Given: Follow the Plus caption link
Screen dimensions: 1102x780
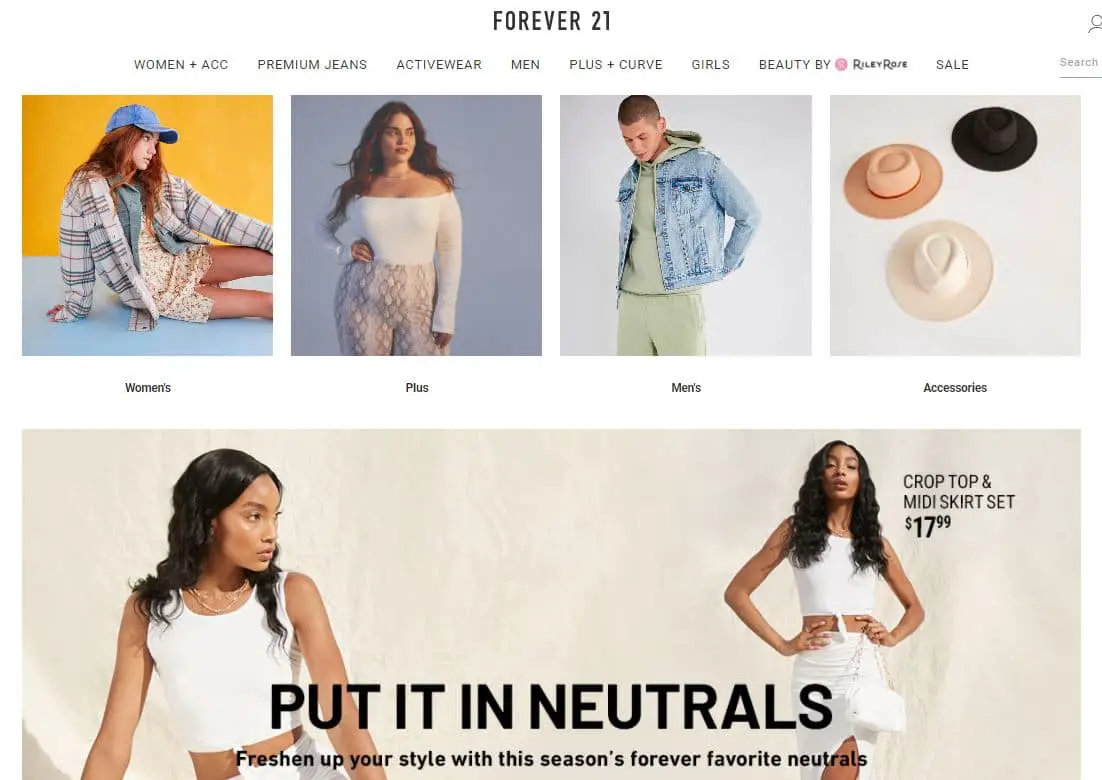Looking at the screenshot, I should (x=417, y=388).
